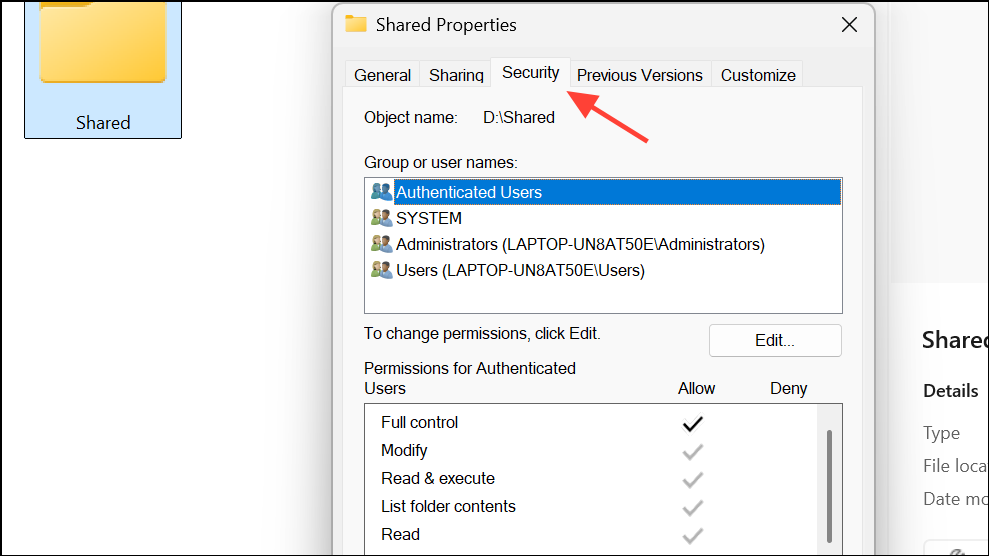Open the Customize tab
This screenshot has height=556, width=989.
click(x=758, y=75)
